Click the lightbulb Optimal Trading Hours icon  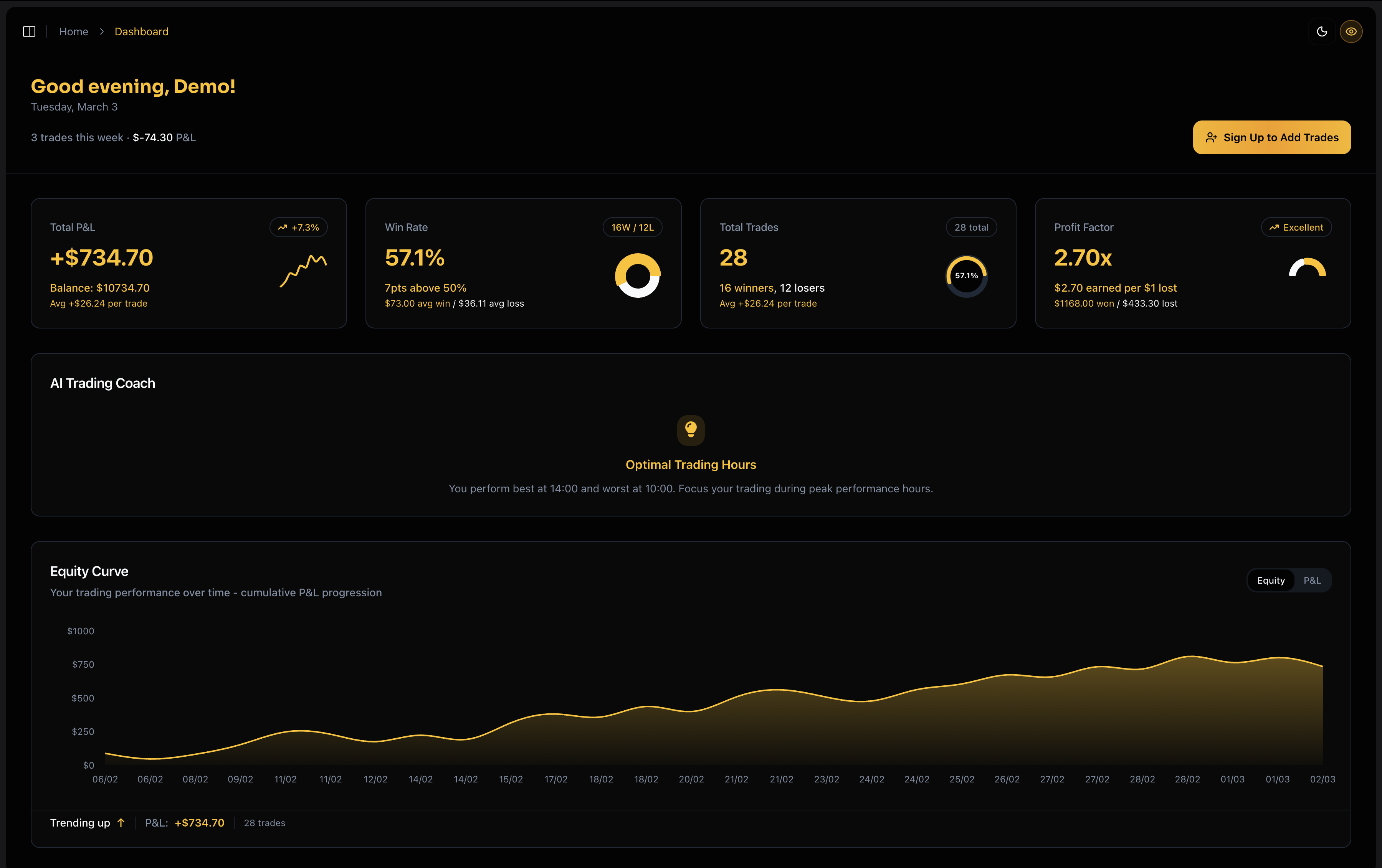[691, 430]
